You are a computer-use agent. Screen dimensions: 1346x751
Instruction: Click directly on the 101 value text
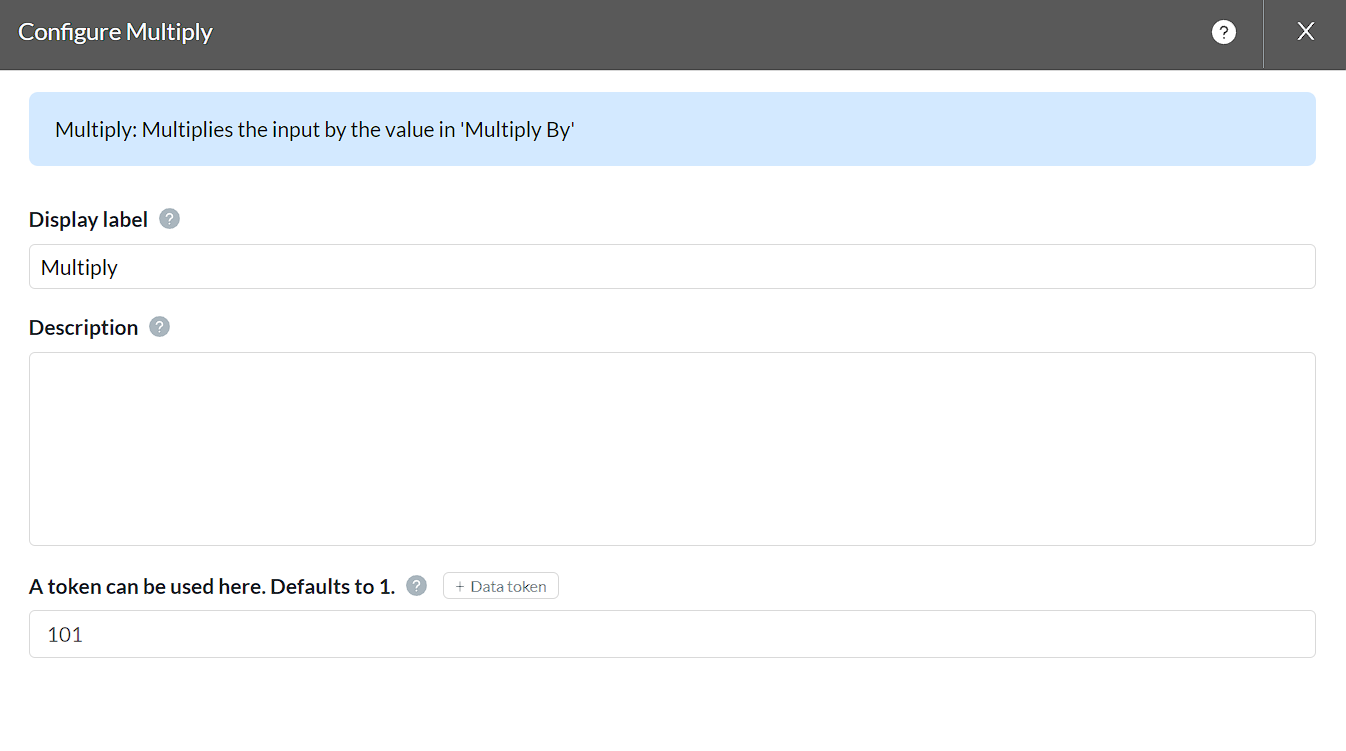click(65, 635)
